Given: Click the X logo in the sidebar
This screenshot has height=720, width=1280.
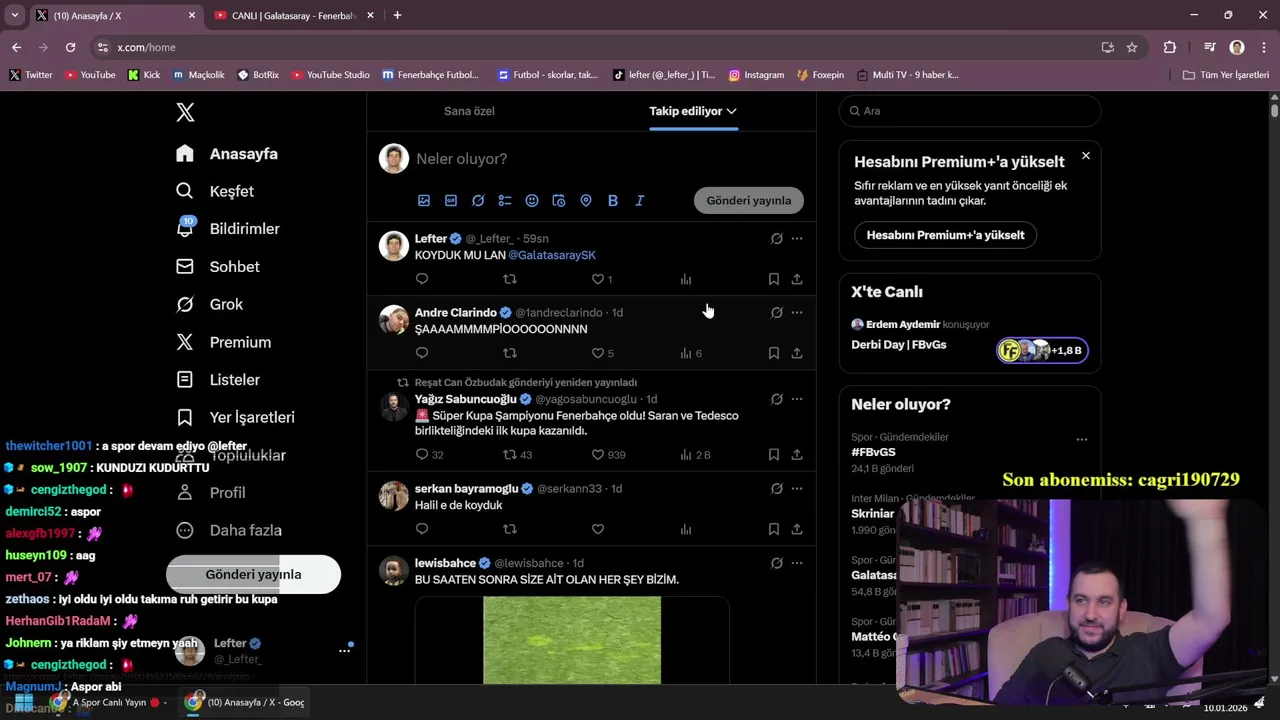Looking at the screenshot, I should point(185,112).
